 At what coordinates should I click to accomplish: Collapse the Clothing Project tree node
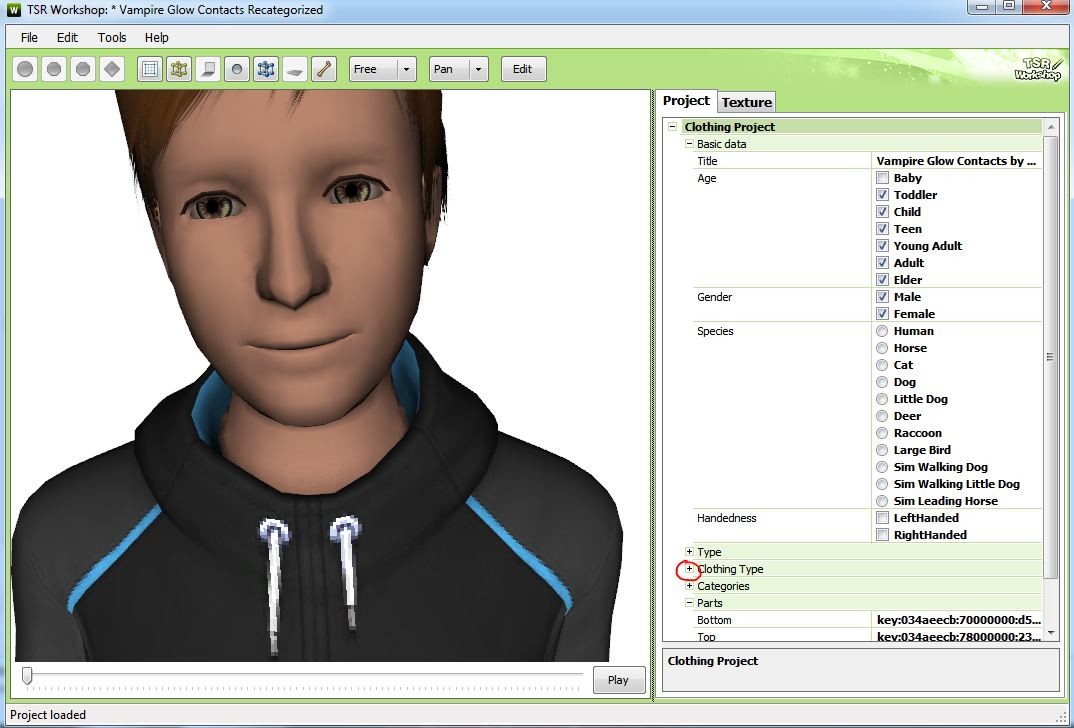pyautogui.click(x=673, y=127)
